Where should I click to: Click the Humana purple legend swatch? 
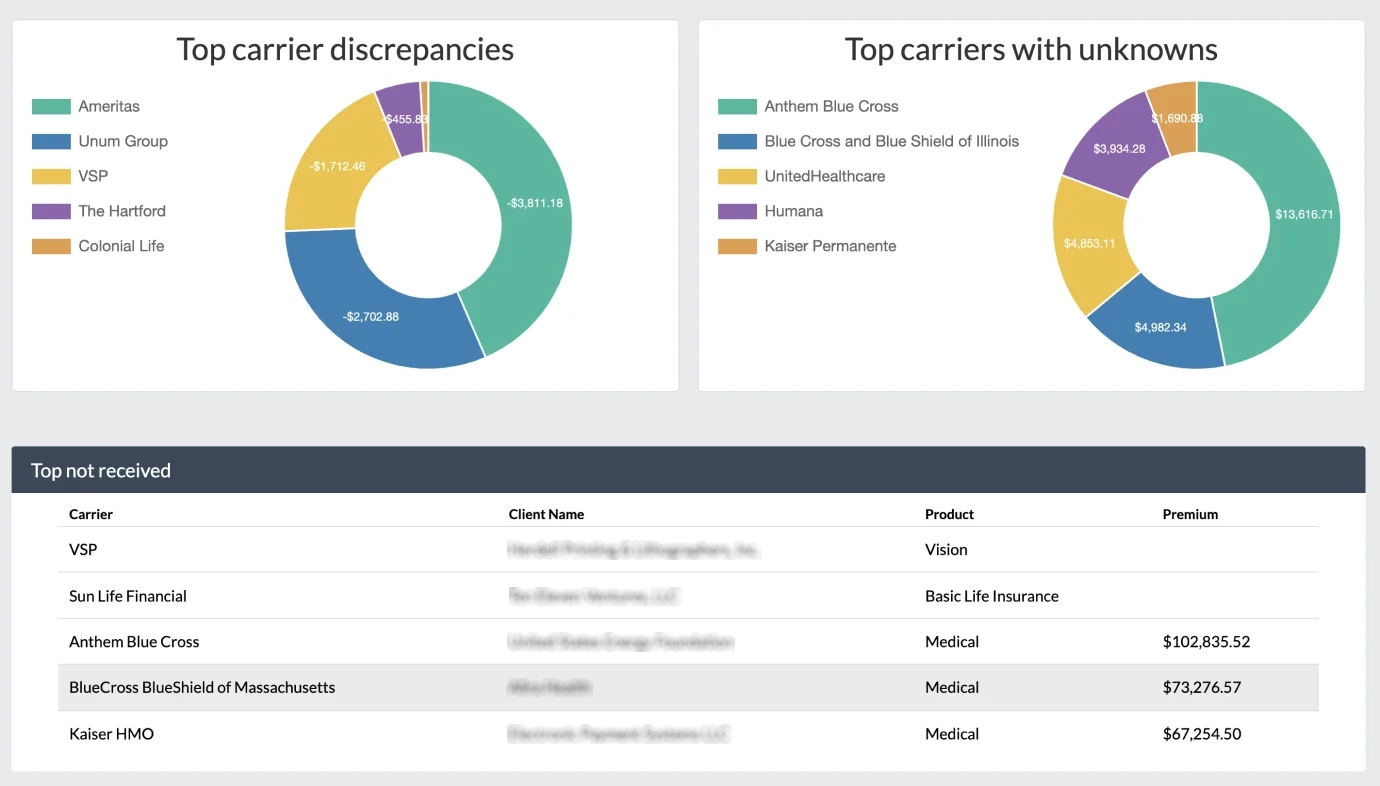tap(737, 211)
